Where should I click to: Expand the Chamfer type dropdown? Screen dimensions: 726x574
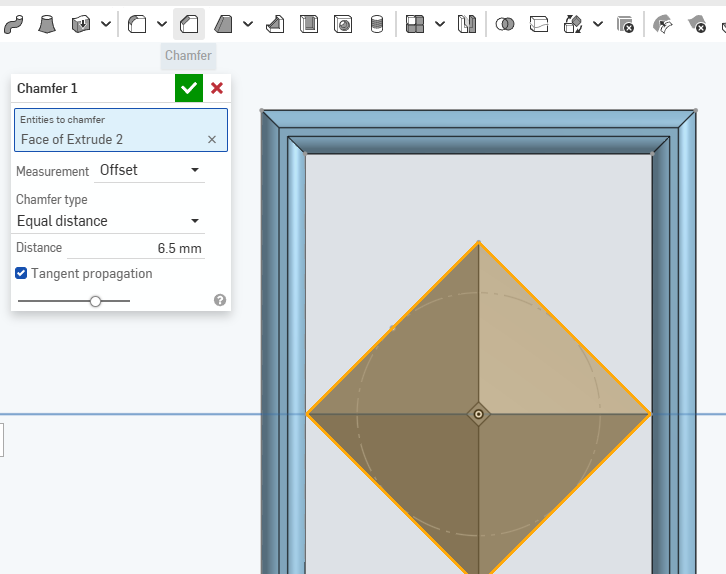(108, 221)
